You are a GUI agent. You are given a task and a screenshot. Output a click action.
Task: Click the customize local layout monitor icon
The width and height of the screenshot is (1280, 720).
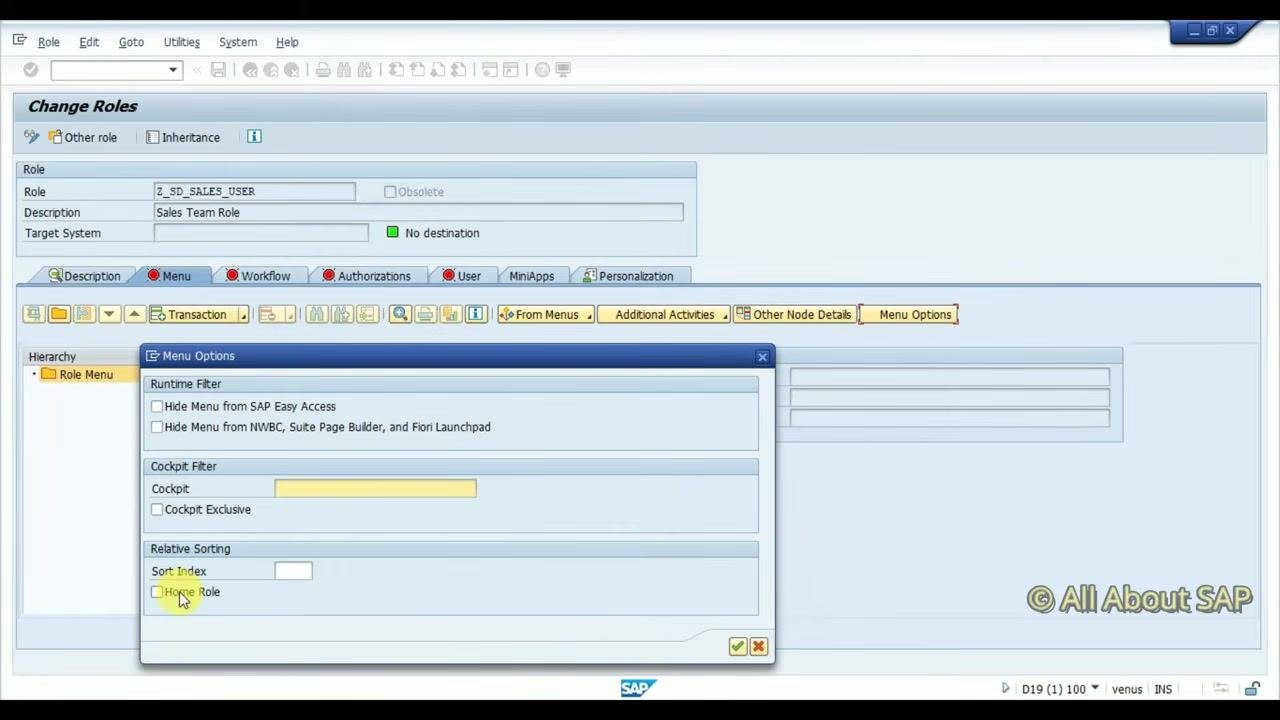[563, 70]
